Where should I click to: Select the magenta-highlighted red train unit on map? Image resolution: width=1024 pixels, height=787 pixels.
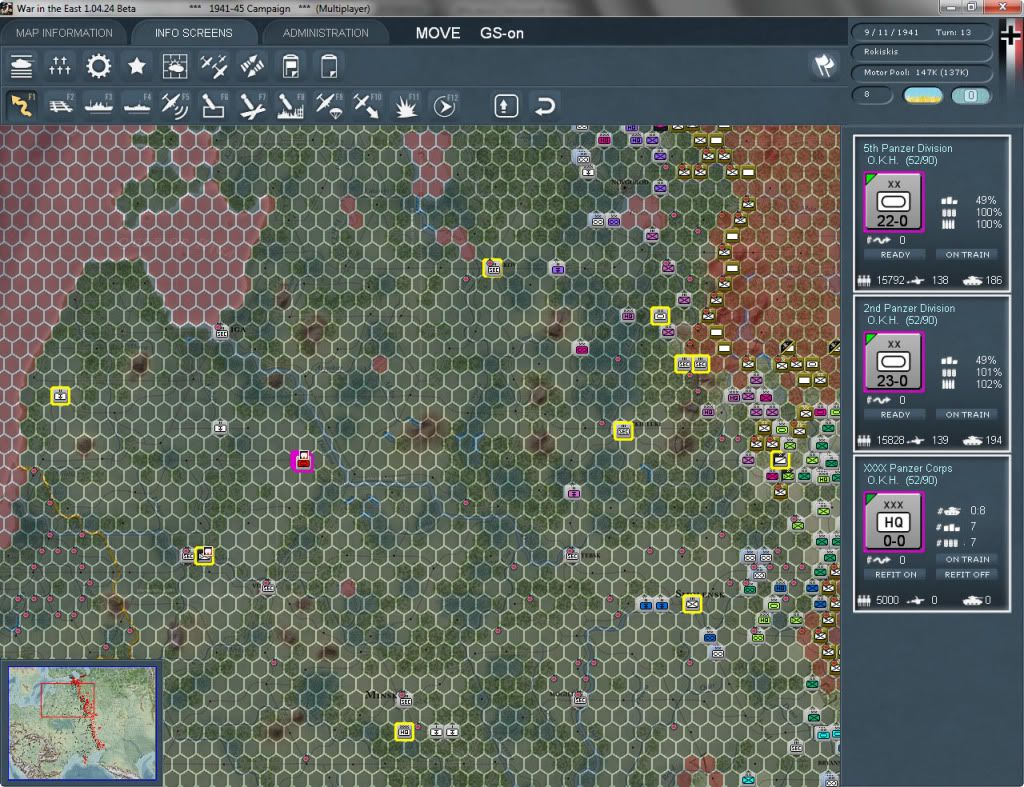(302, 460)
